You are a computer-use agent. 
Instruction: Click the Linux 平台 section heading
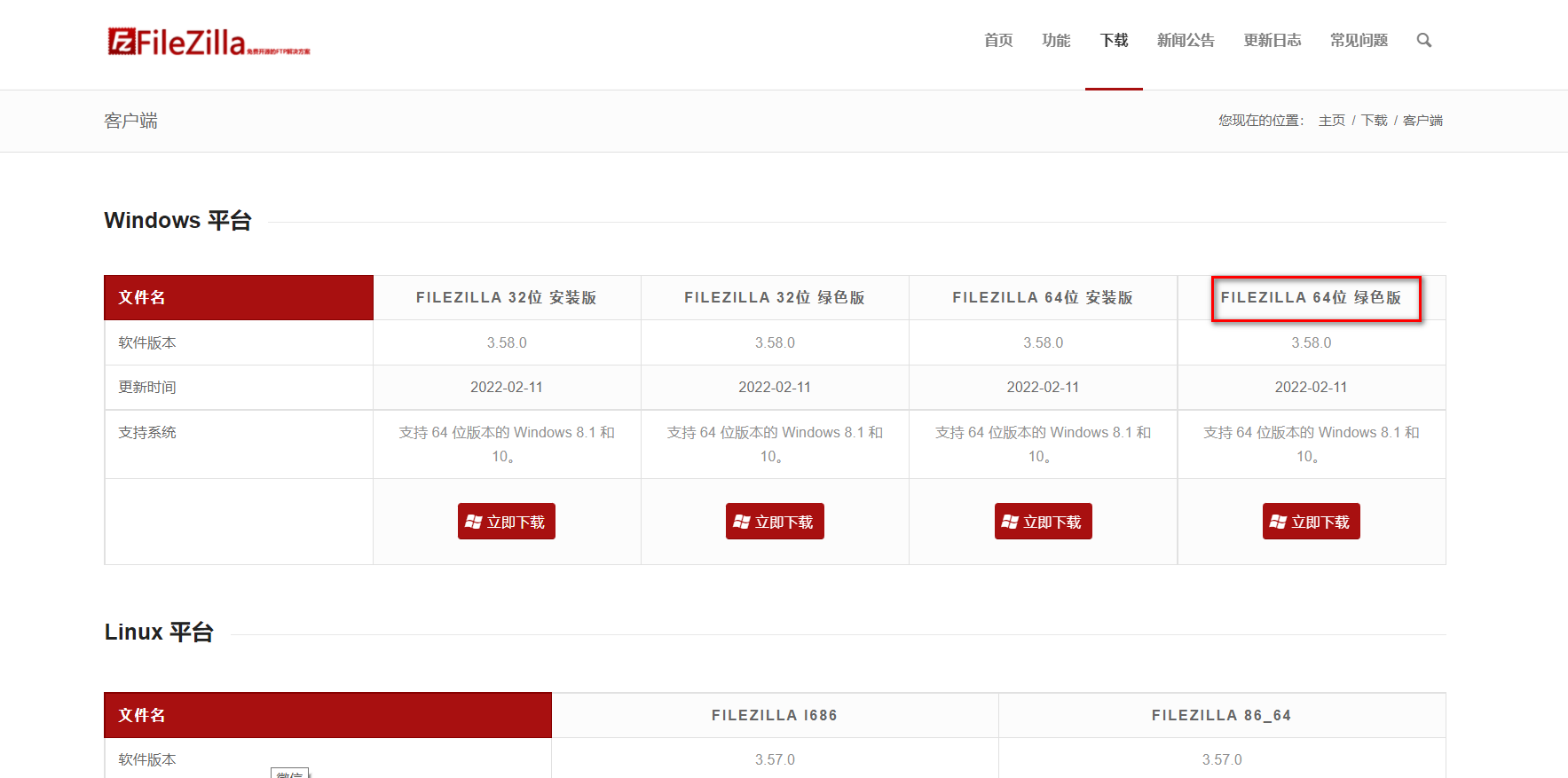[x=159, y=633]
